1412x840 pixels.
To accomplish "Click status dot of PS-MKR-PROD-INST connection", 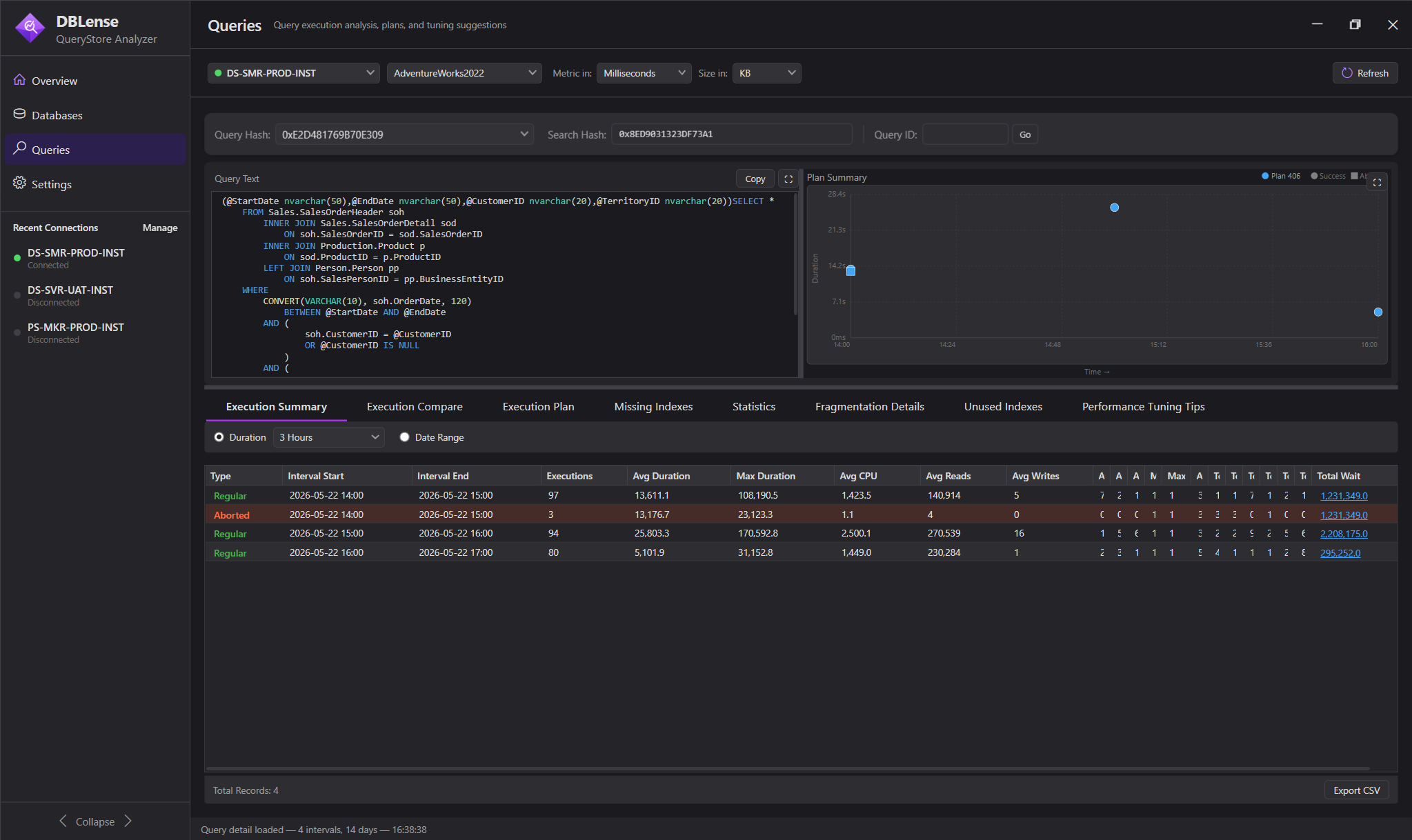I will (x=17, y=332).
